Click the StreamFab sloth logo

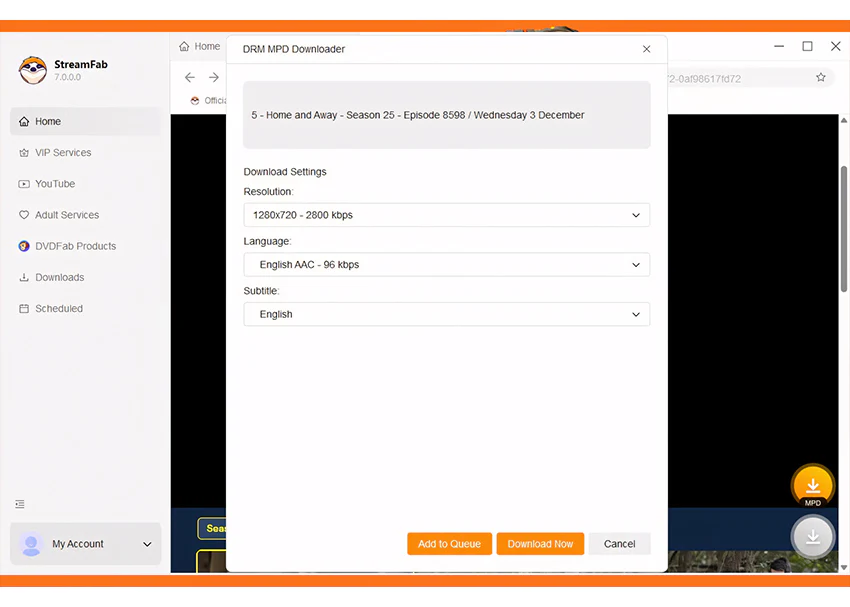(33, 70)
